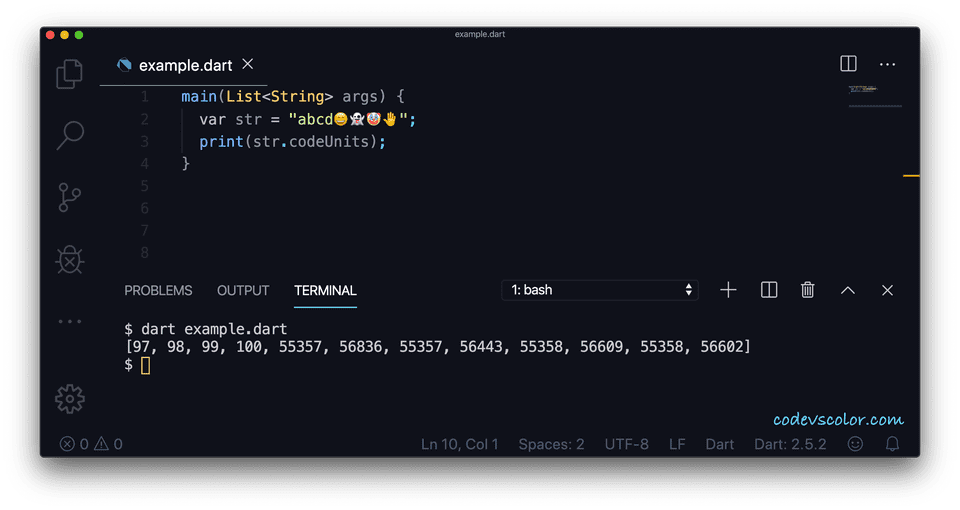Viewport: 960px width, 510px height.
Task: Switch to the OUTPUT tab
Action: [x=243, y=291]
